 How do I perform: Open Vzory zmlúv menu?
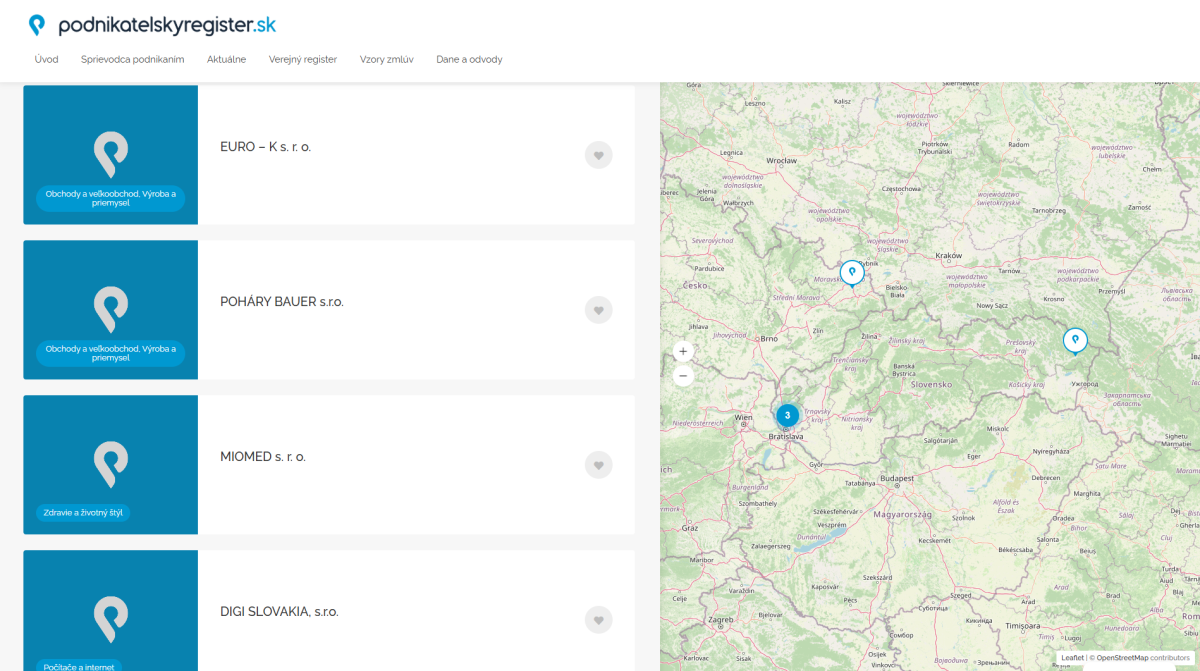pyautogui.click(x=387, y=59)
